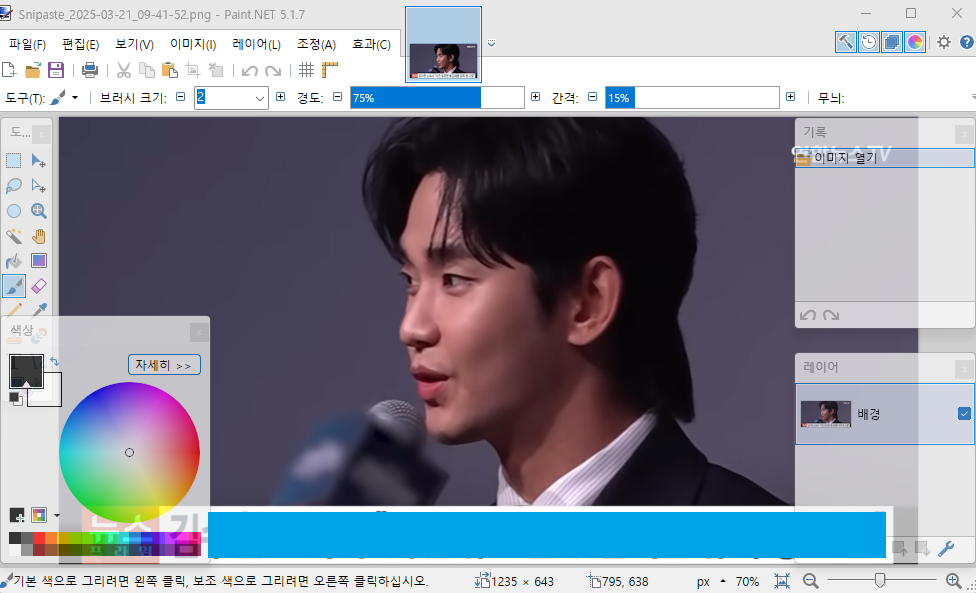Viewport: 976px width, 593px height.
Task: Add color to palette icon
Action: point(17,515)
